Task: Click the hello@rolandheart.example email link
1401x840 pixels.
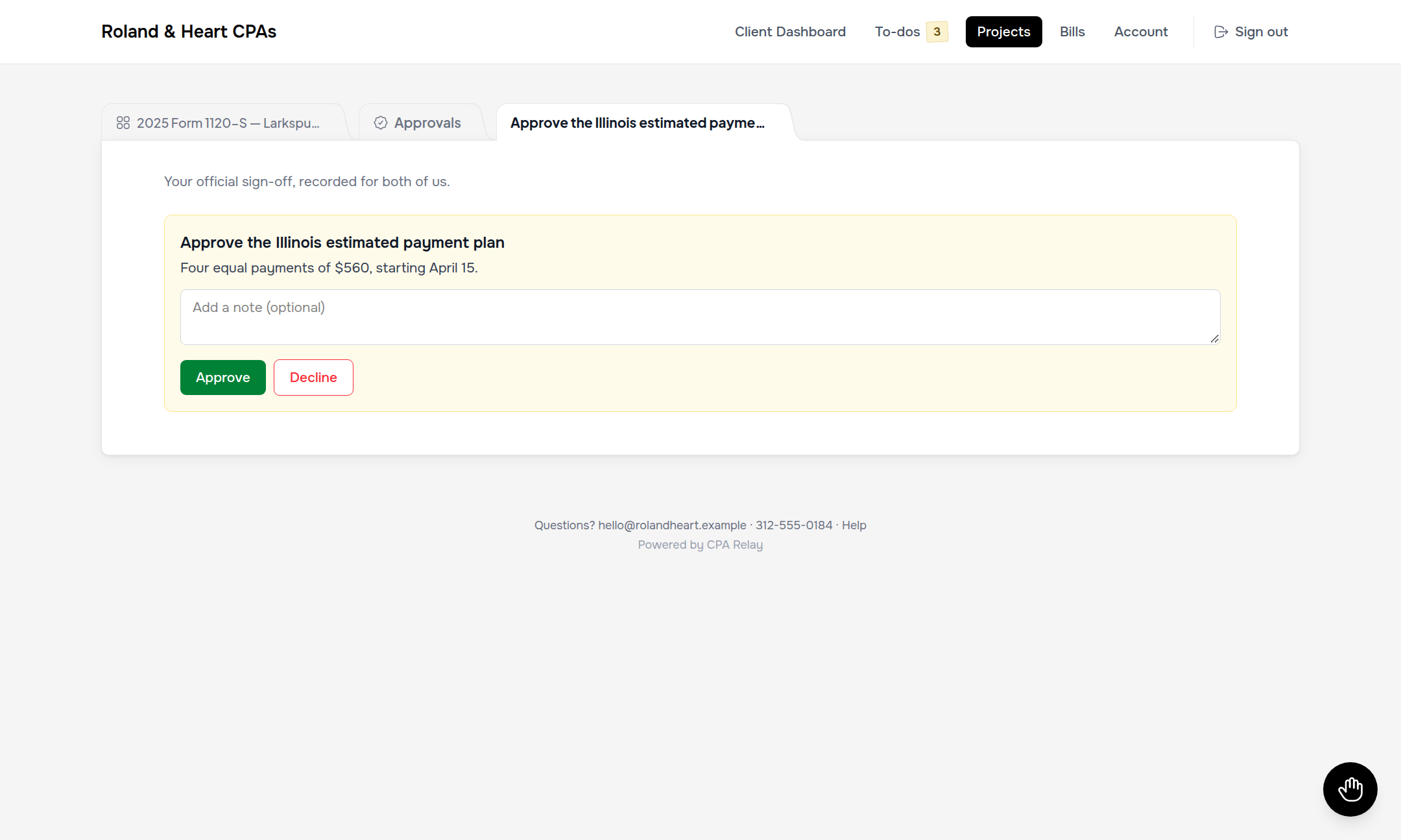Action: [672, 525]
